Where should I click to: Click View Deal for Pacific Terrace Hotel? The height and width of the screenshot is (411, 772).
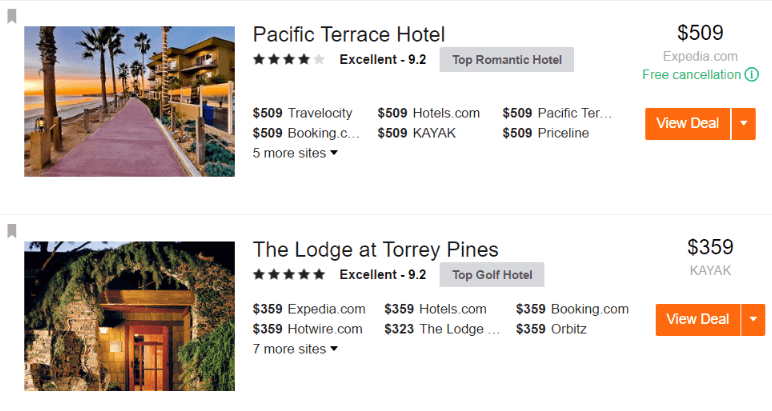(x=687, y=124)
